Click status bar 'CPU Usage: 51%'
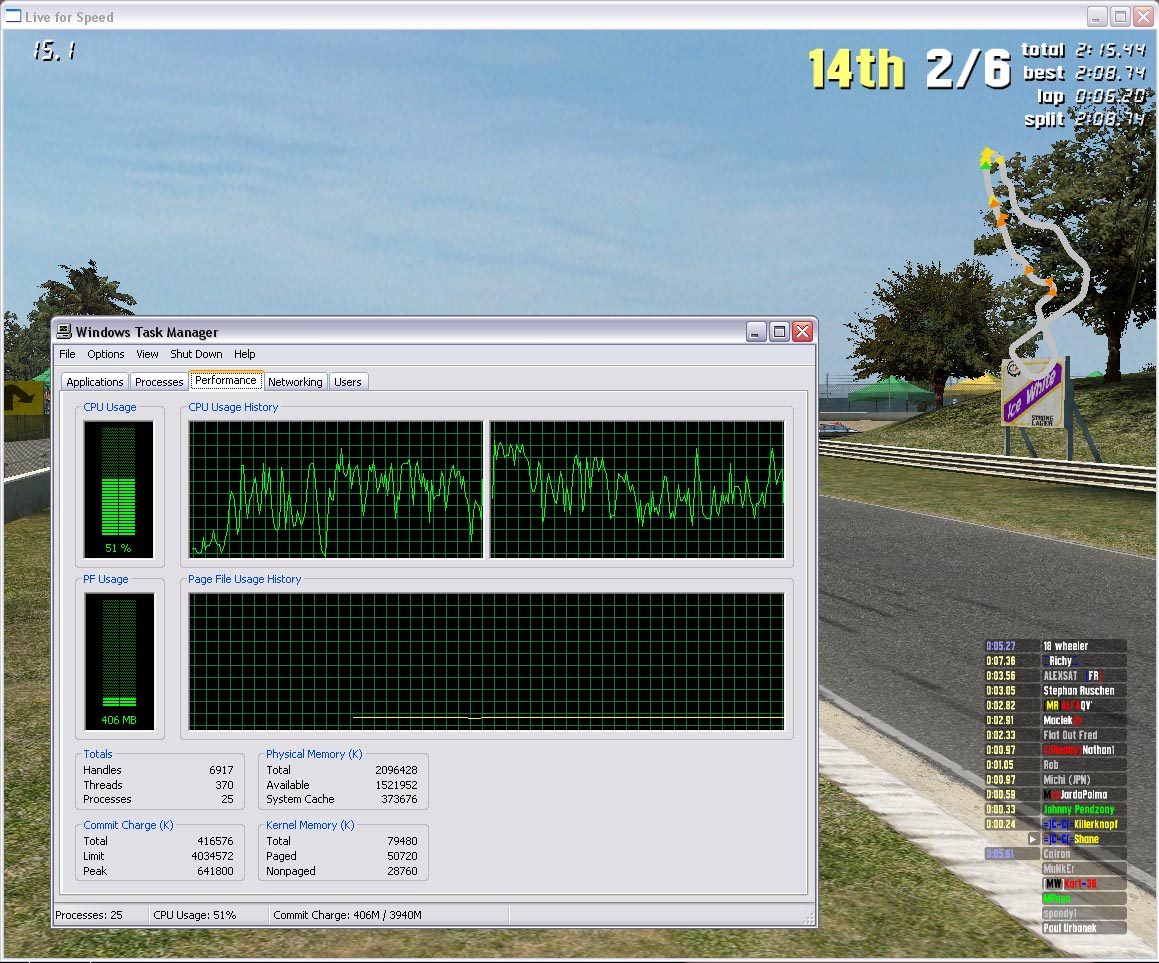Image resolution: width=1159 pixels, height=963 pixels. point(194,915)
